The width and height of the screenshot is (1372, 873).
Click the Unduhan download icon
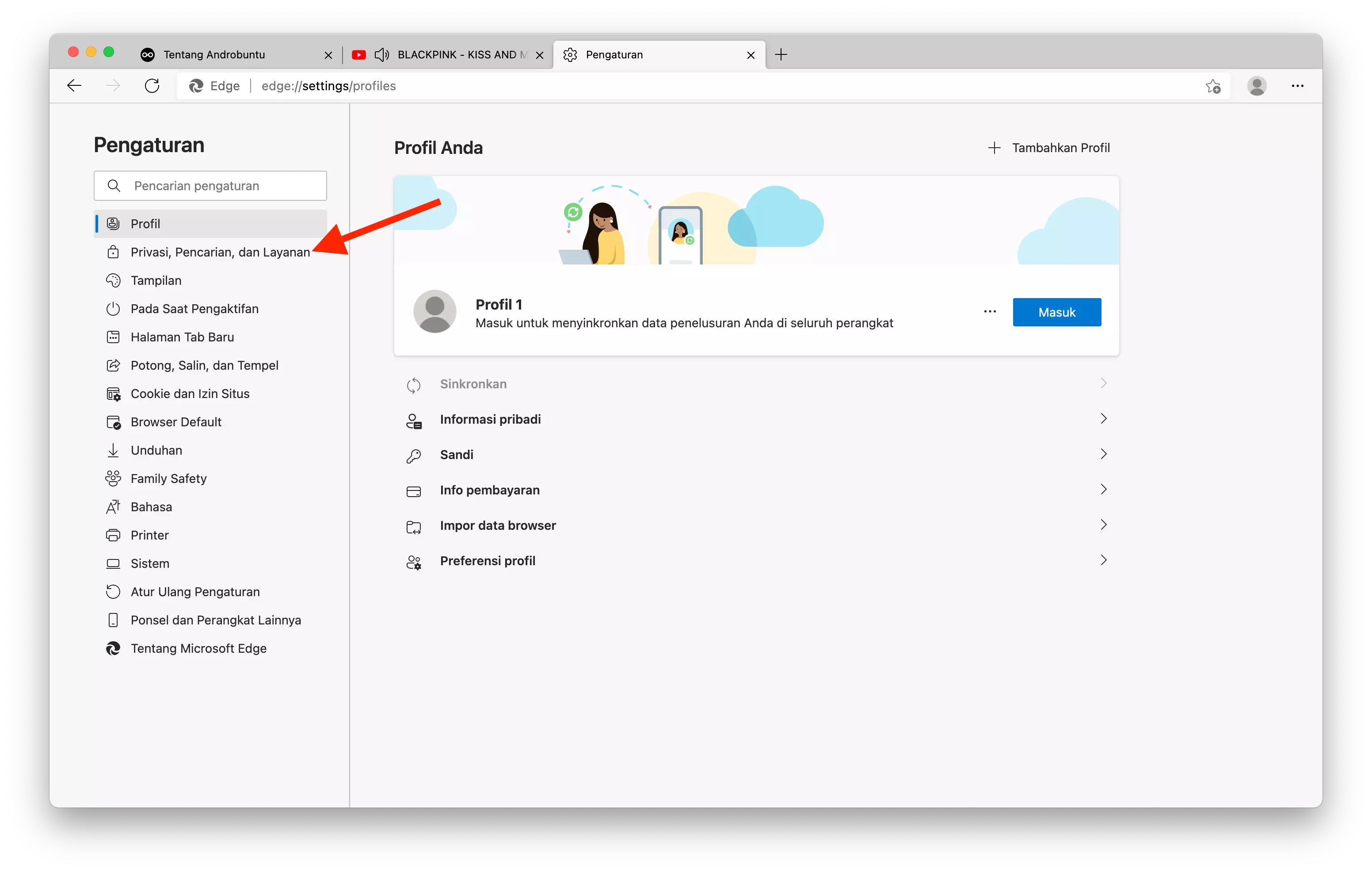[113, 450]
